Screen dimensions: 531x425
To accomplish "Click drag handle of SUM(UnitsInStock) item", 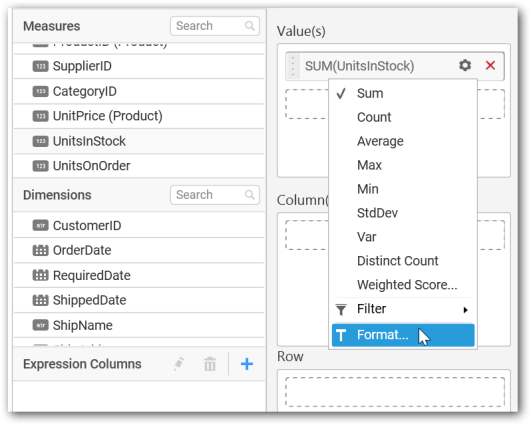I will click(293, 66).
